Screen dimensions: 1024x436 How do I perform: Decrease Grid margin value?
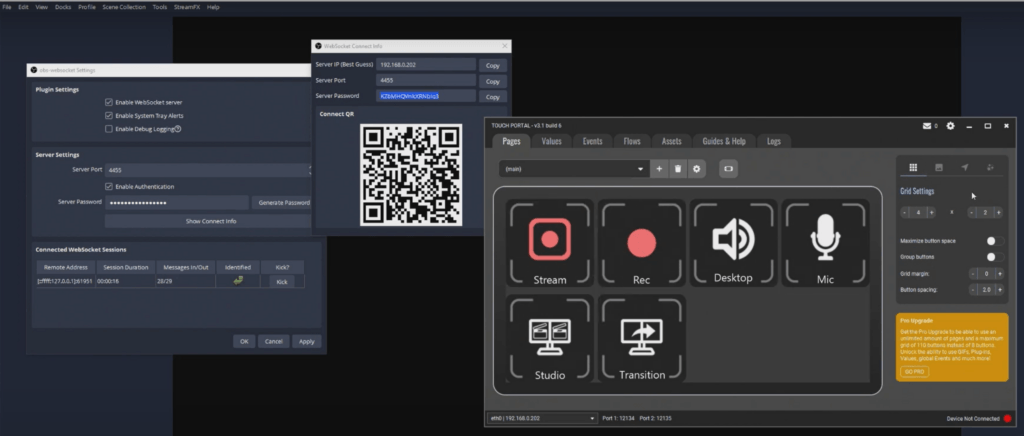[x=973, y=274]
